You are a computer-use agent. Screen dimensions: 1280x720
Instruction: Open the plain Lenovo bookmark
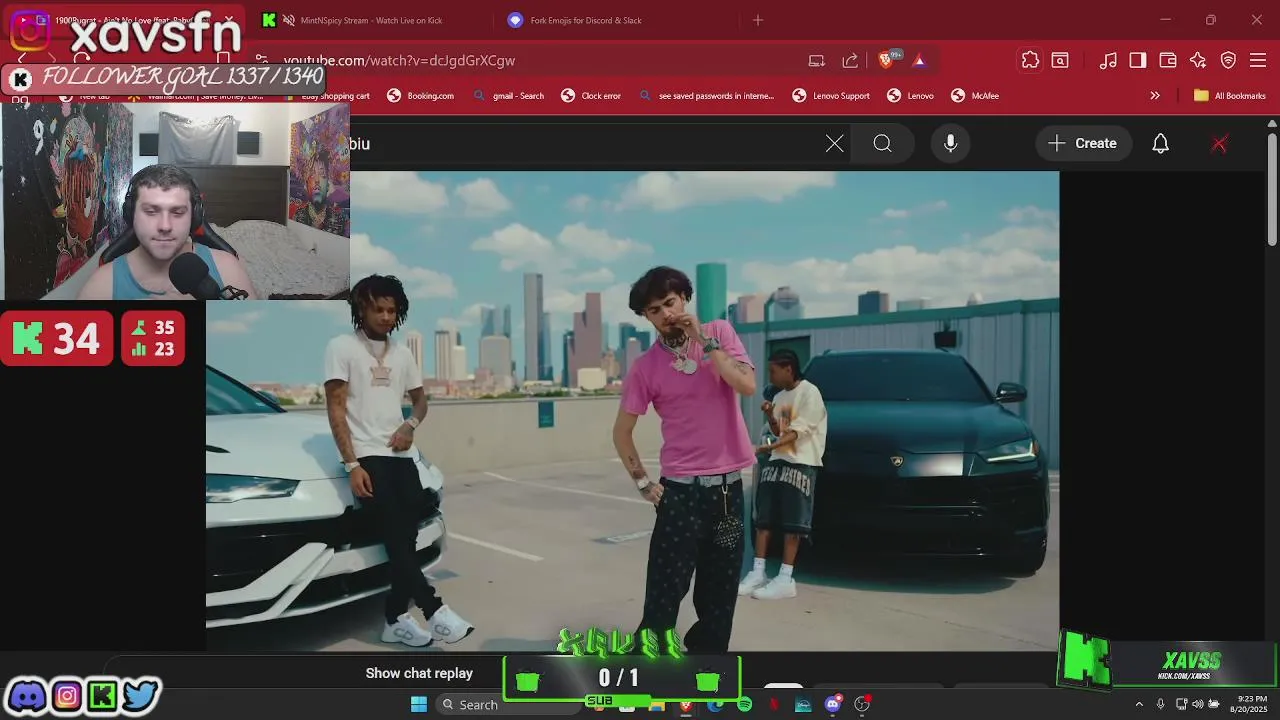911,96
